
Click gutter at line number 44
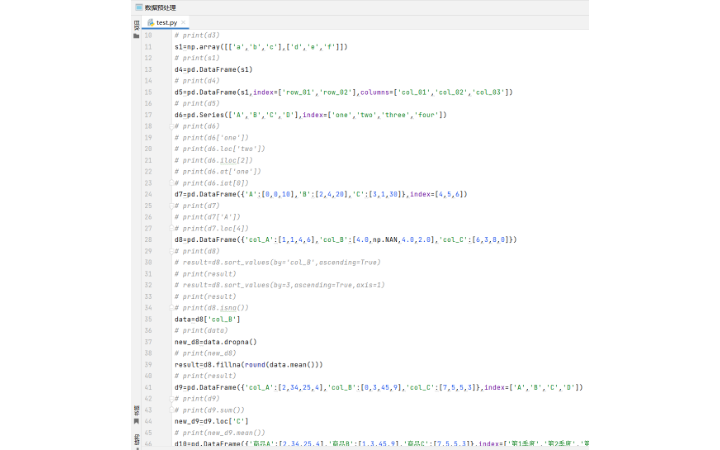[148, 421]
